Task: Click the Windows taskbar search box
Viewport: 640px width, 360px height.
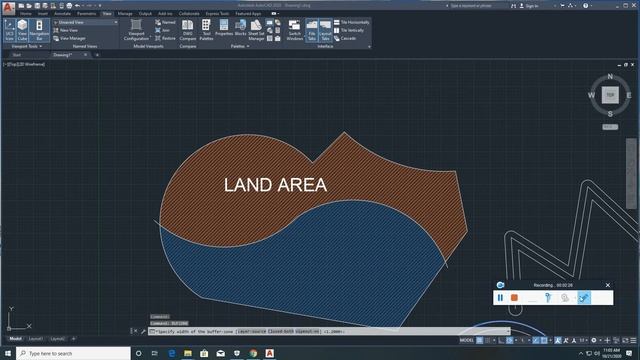Action: click(x=73, y=353)
